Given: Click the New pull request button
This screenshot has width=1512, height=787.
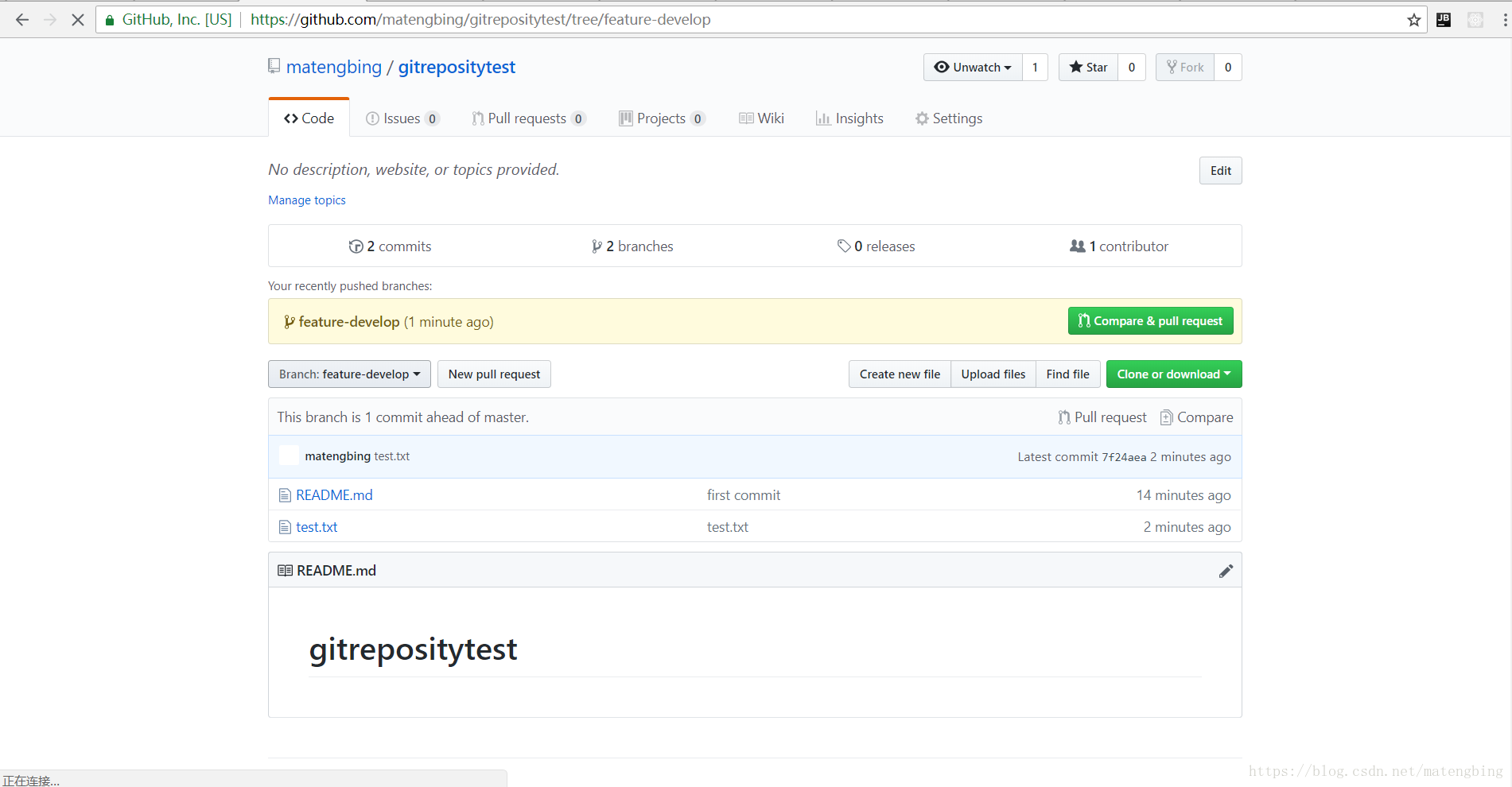Looking at the screenshot, I should (494, 374).
